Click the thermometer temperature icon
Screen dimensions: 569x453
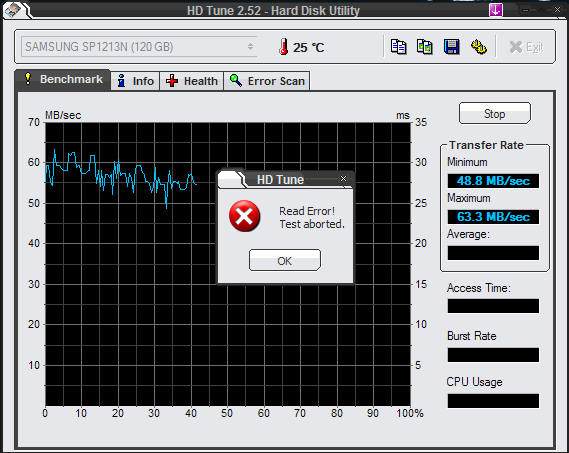[x=284, y=47]
